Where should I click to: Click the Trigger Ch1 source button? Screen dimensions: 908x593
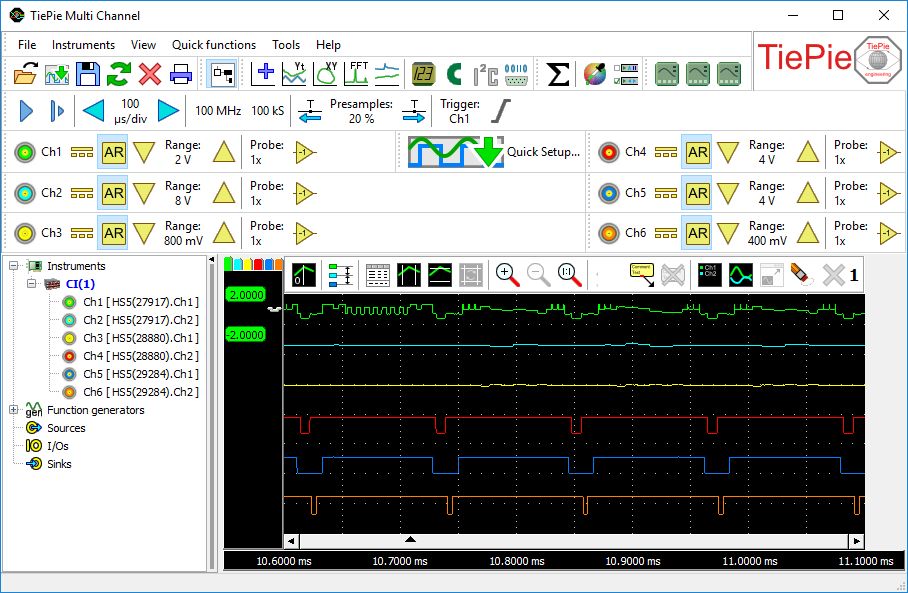pyautogui.click(x=459, y=111)
